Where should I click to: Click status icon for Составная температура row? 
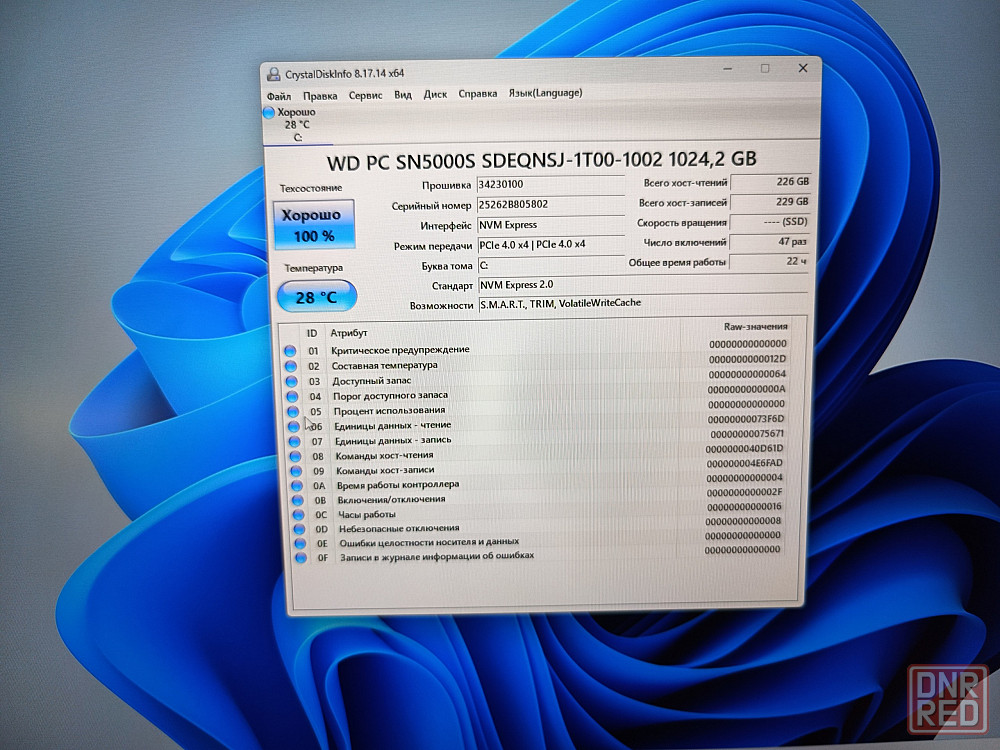291,366
